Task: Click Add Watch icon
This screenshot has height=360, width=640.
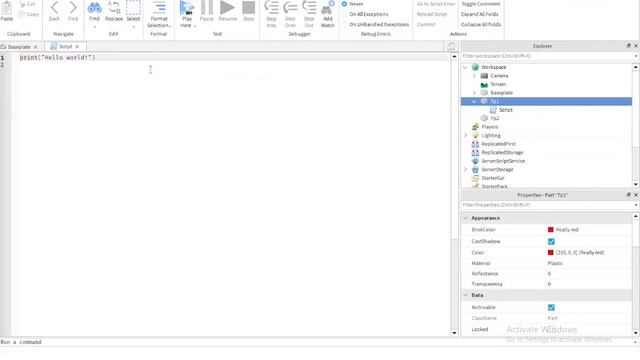Action: (x=327, y=7)
